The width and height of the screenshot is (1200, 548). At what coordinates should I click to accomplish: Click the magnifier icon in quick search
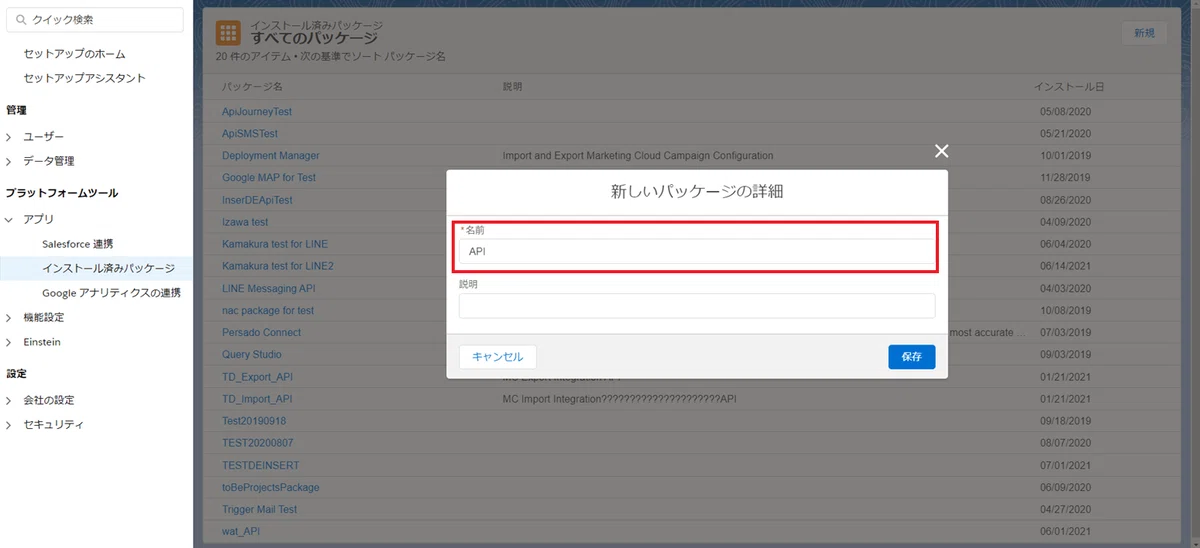pyautogui.click(x=21, y=19)
